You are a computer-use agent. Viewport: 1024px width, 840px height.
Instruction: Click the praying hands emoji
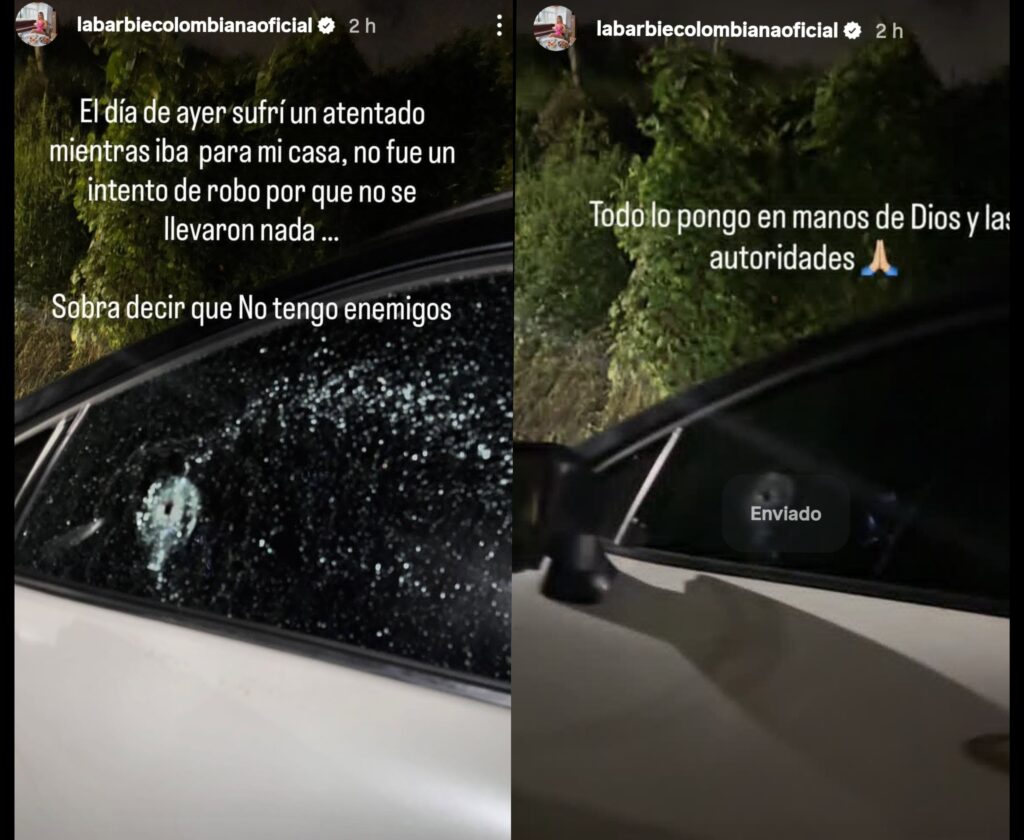tap(879, 258)
